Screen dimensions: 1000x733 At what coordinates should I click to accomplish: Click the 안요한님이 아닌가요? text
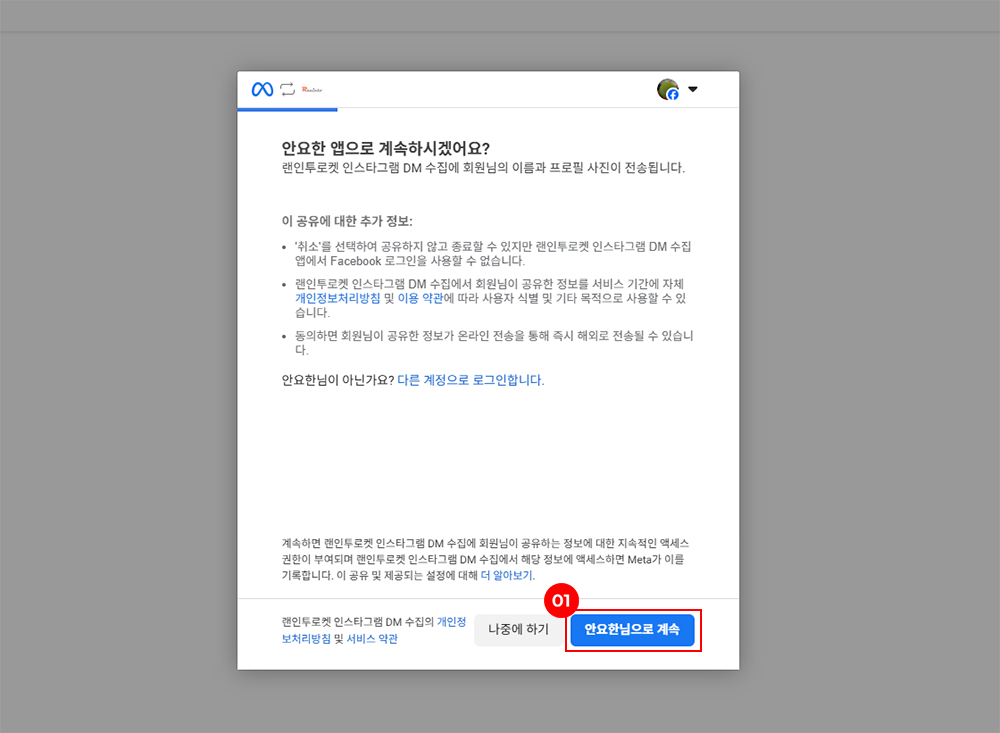(x=338, y=380)
